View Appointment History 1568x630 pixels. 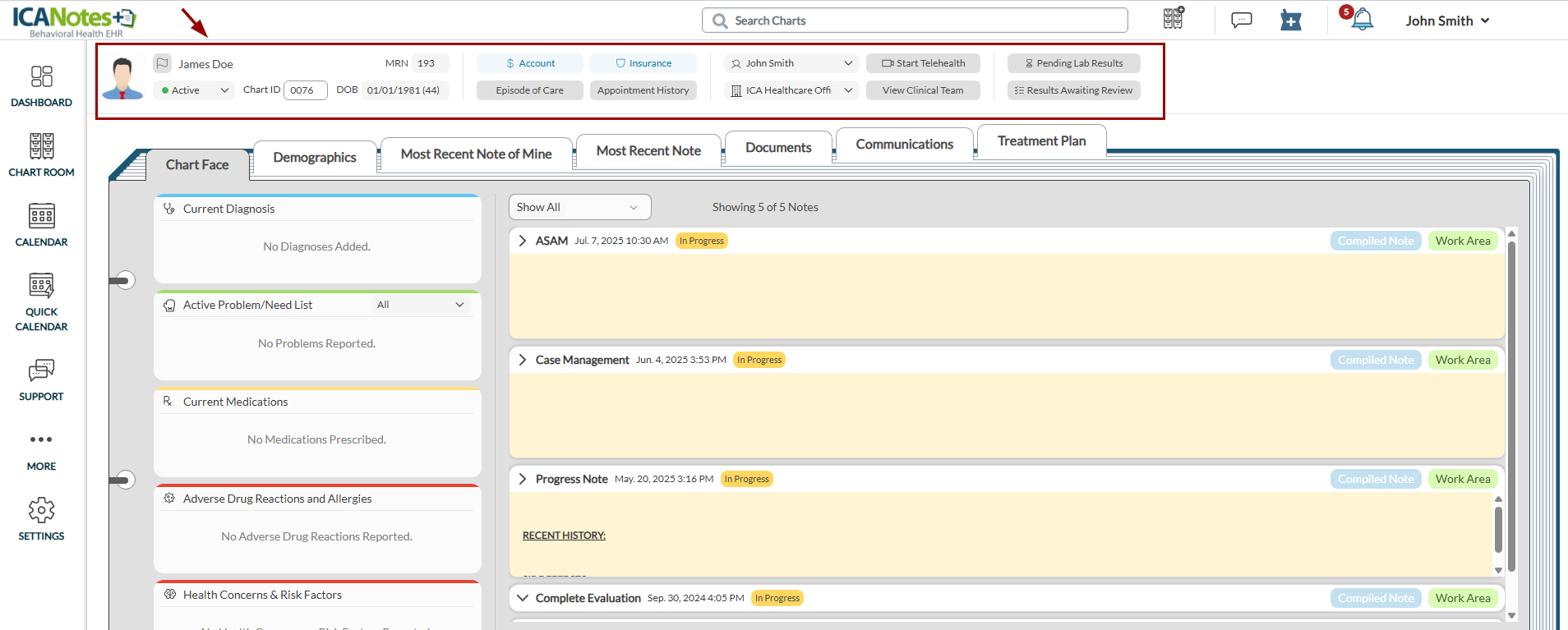643,90
